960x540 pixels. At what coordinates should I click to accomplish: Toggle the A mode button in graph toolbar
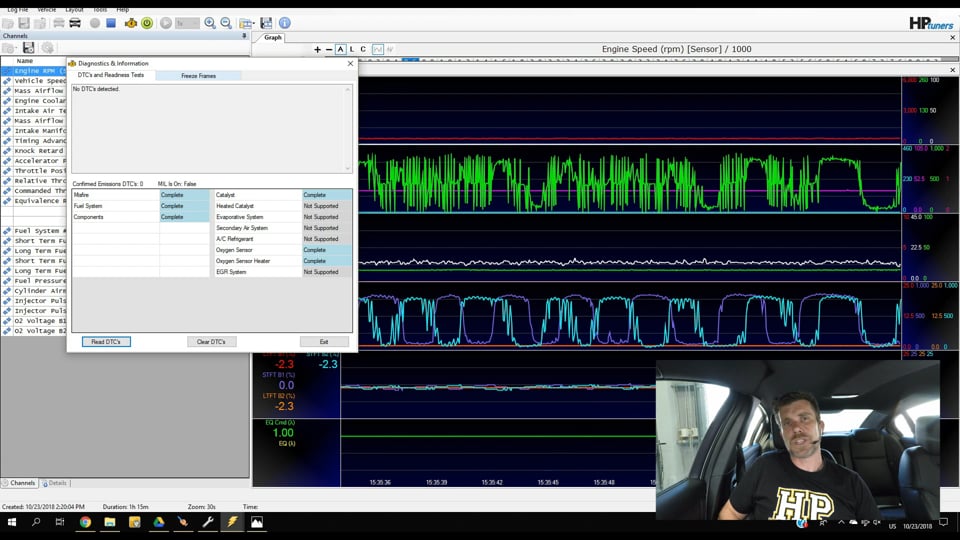click(x=341, y=49)
